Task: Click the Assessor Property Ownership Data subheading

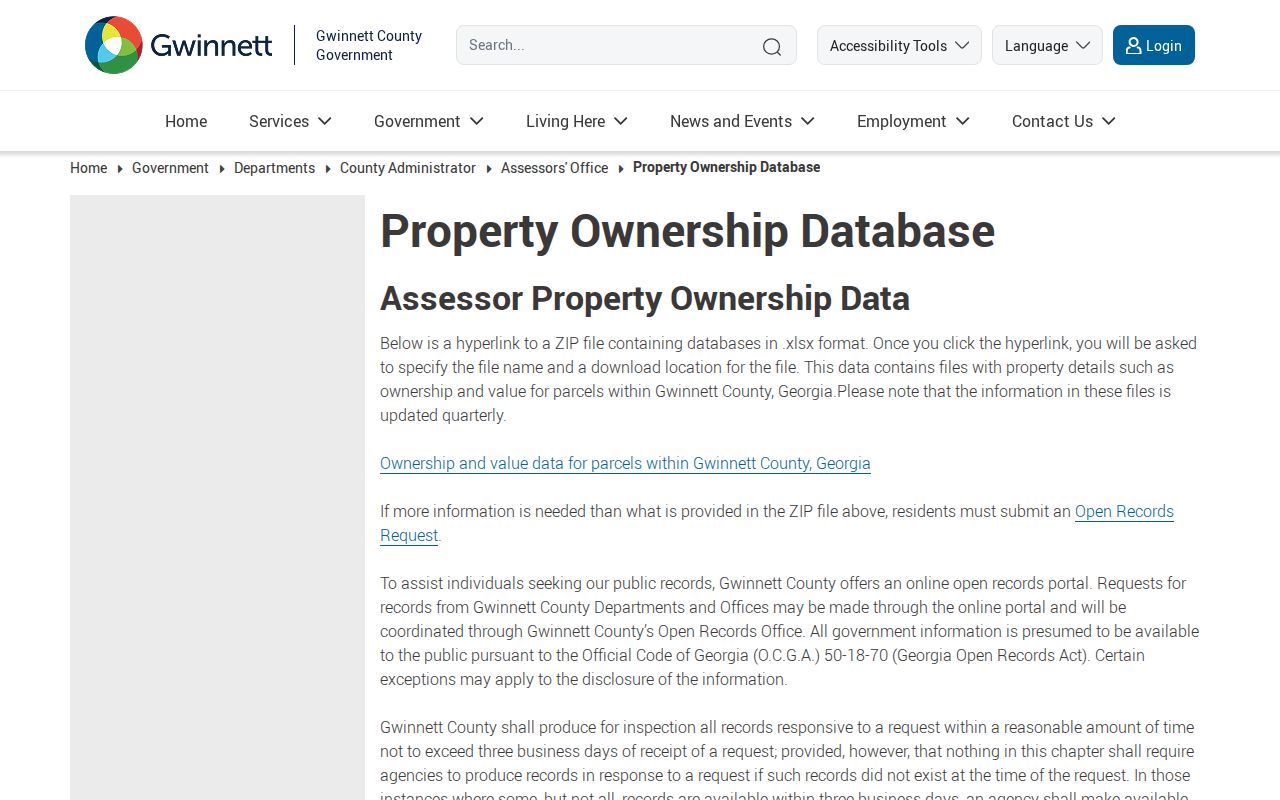Action: tap(645, 298)
